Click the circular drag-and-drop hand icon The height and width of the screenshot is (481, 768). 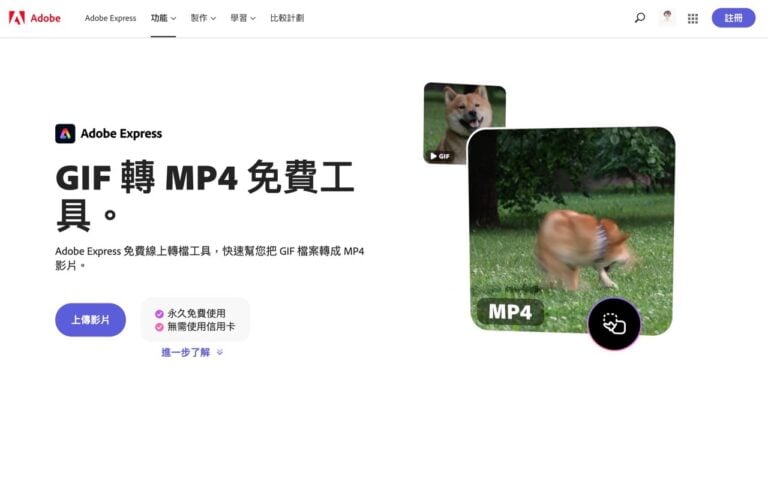click(x=614, y=323)
